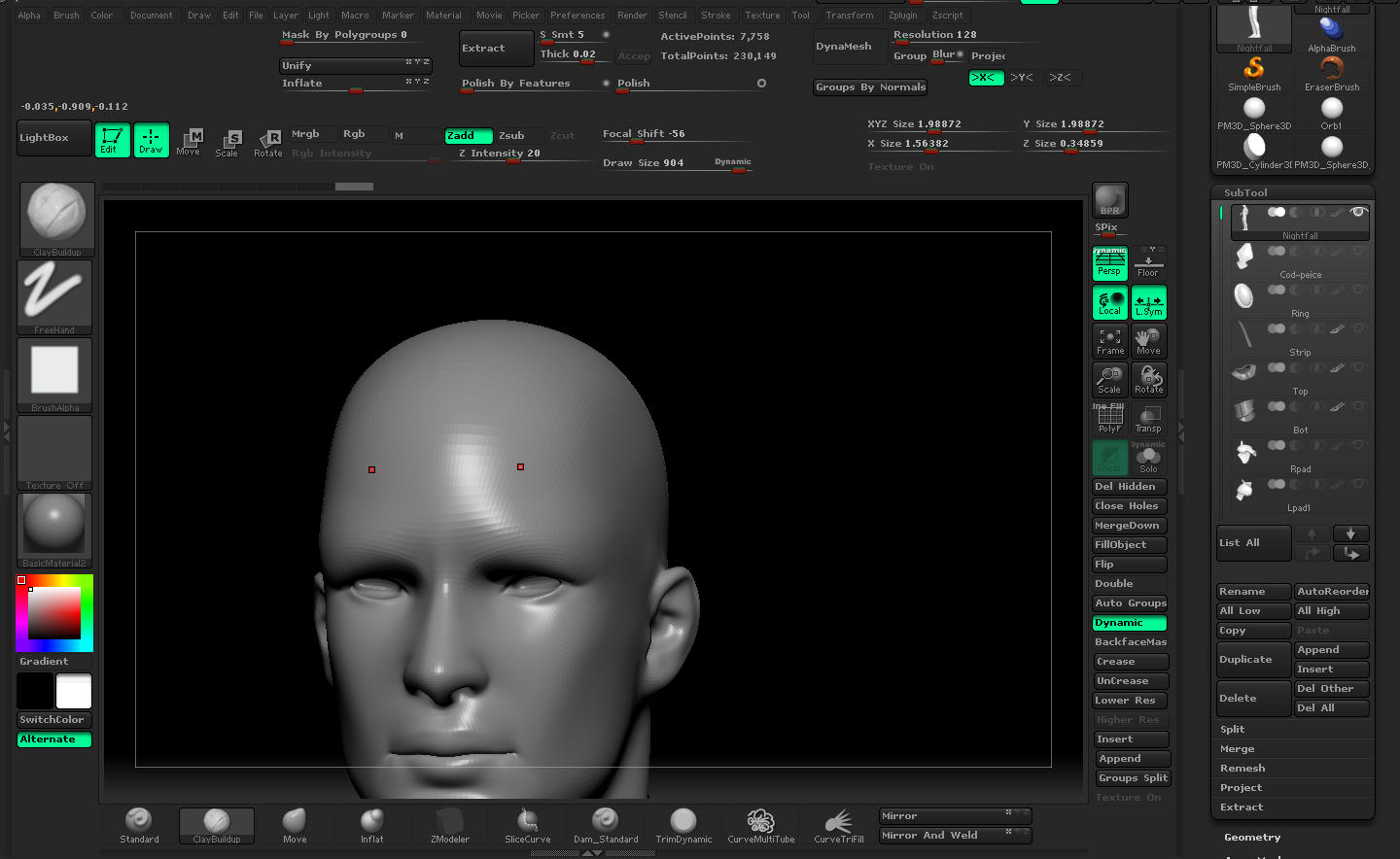The width and height of the screenshot is (1400, 859).
Task: Open the Brush menu
Action: 67,16
